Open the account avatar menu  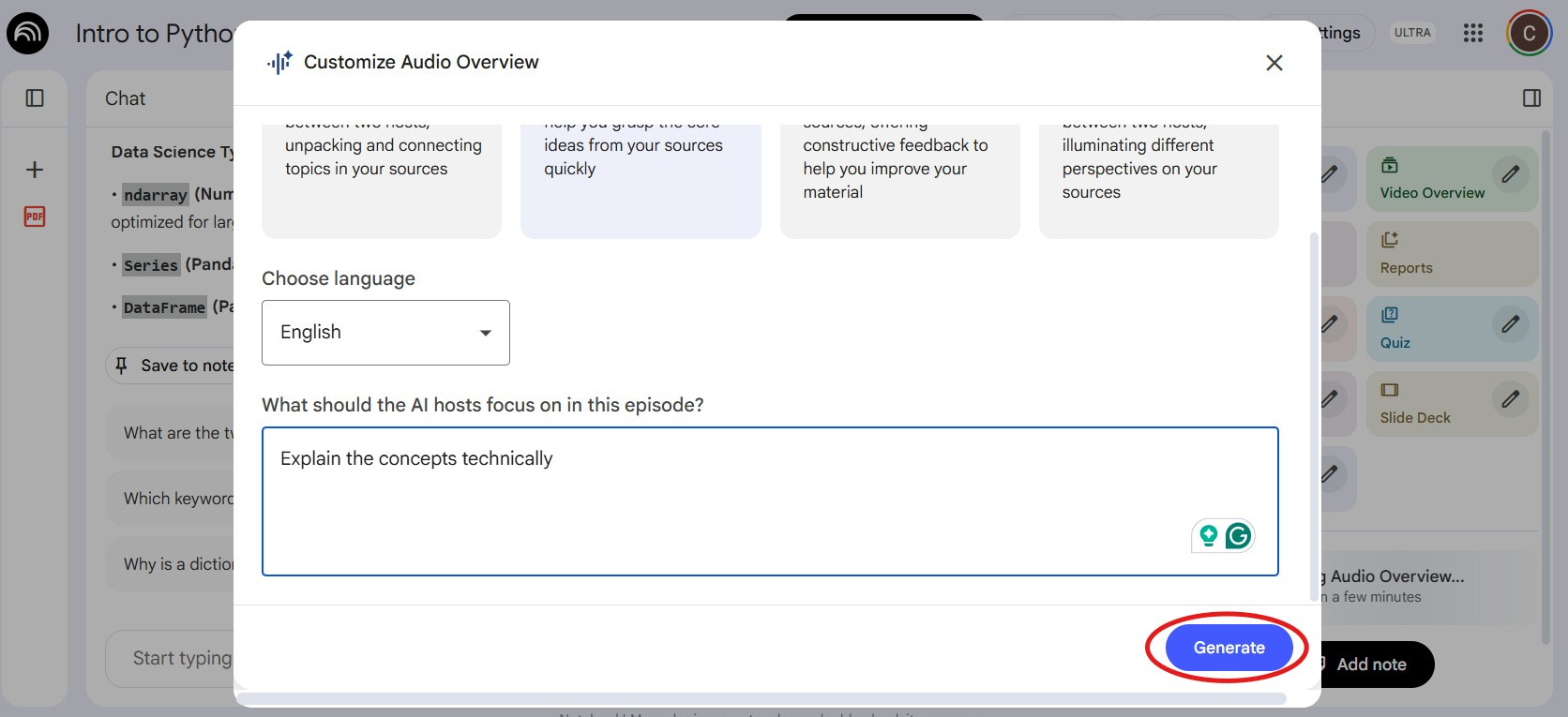[x=1529, y=34]
